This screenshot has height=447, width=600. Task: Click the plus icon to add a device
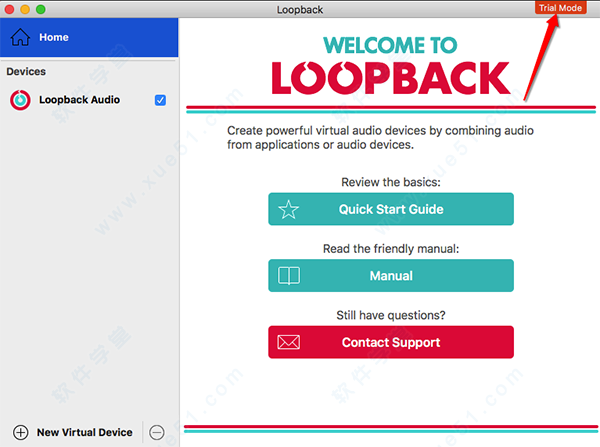(x=21, y=432)
